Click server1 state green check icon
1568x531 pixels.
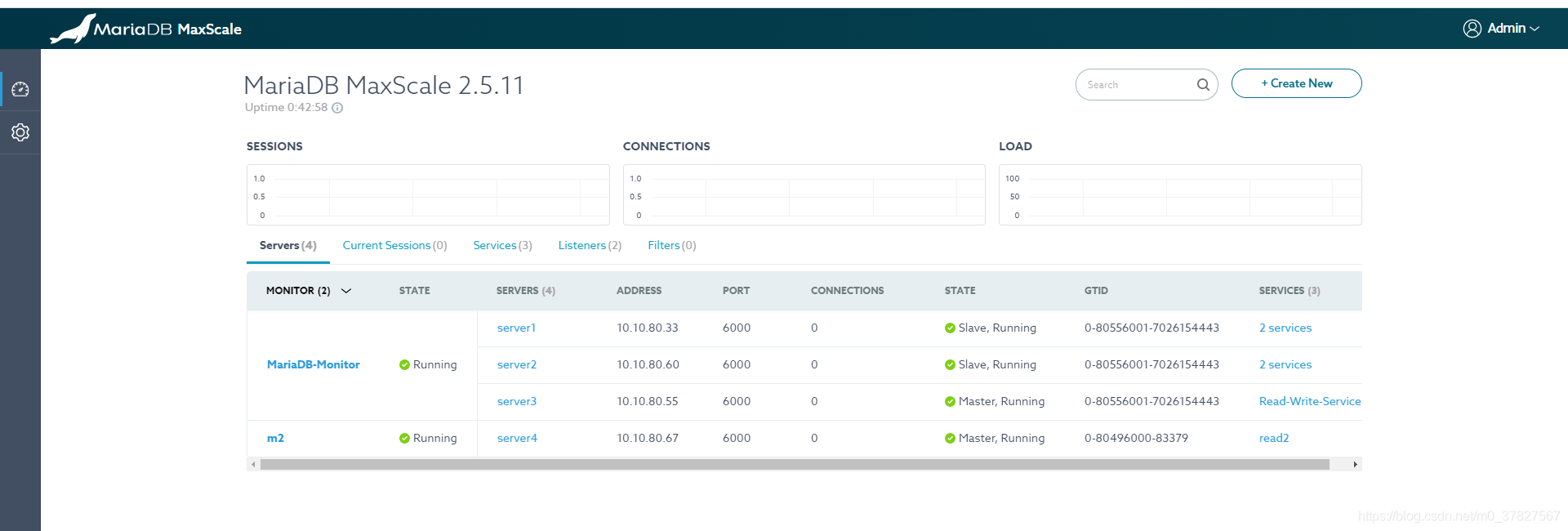pos(950,328)
